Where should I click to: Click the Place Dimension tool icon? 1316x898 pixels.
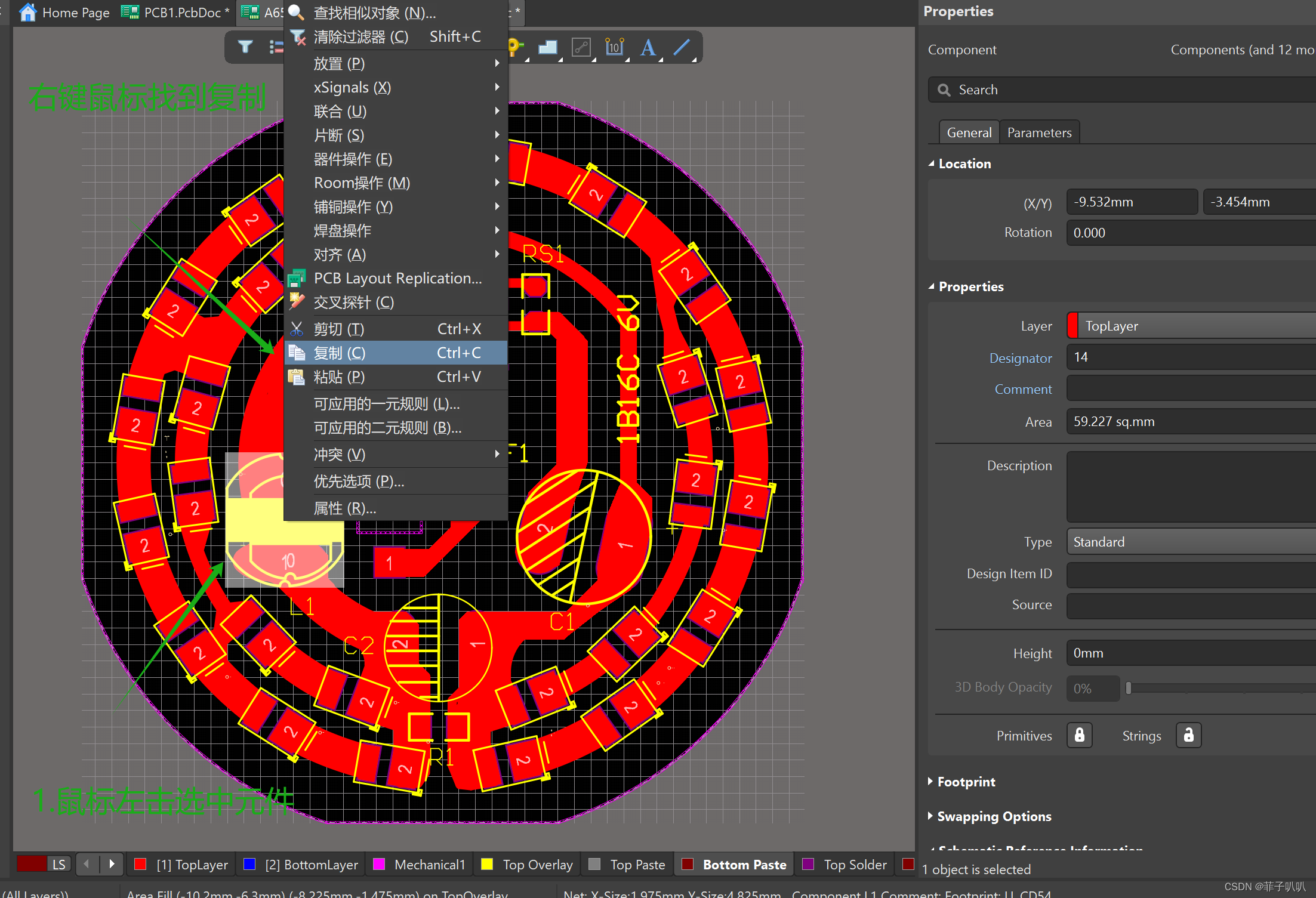tap(614, 47)
